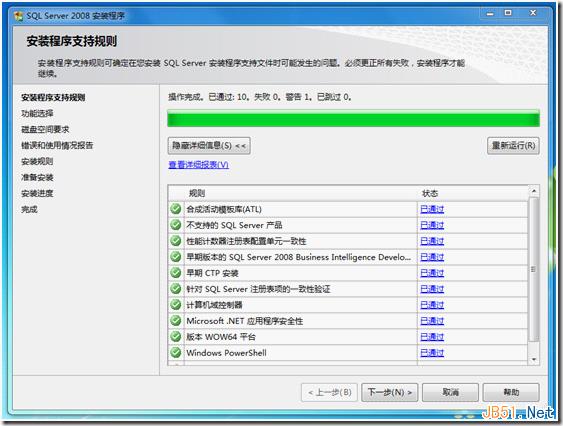563x426 pixels.
Task: Click rule text 版本 WOW64 平台
Action: coord(221,337)
